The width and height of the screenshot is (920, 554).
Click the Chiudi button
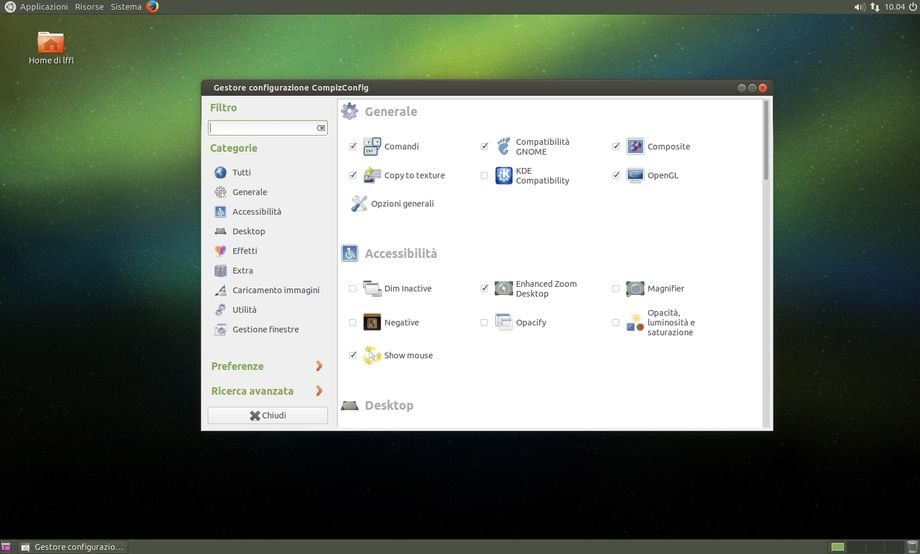pos(267,416)
